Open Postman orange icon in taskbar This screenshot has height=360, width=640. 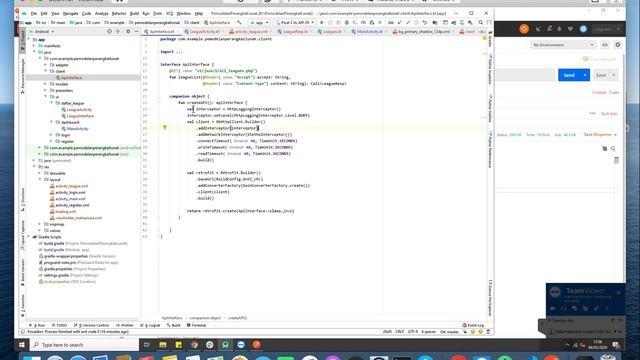pos(256,345)
